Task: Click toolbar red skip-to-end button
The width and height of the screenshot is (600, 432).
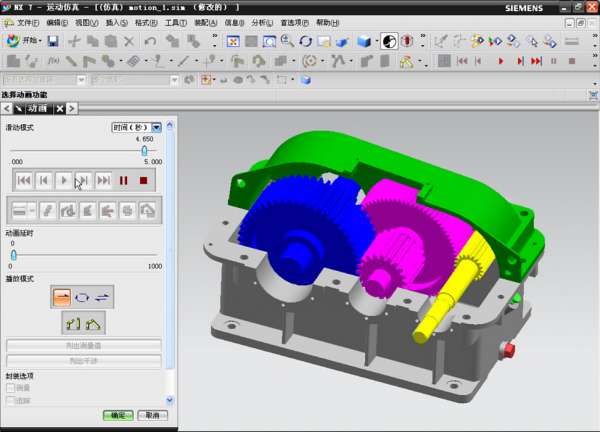Action: pos(536,61)
